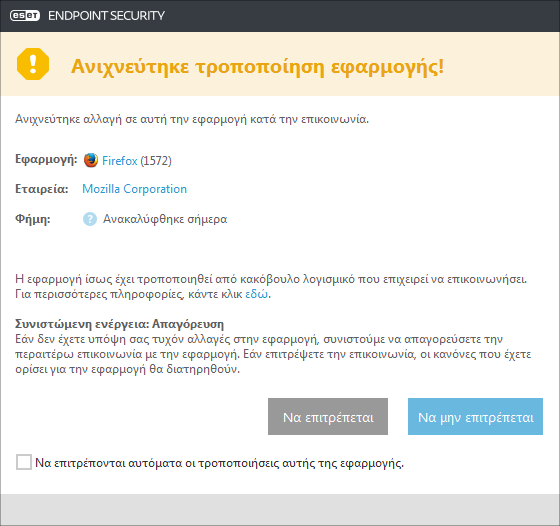Click the 'Να επιτρέπεται' allow button
This screenshot has height=526, width=560.
[x=328, y=416]
